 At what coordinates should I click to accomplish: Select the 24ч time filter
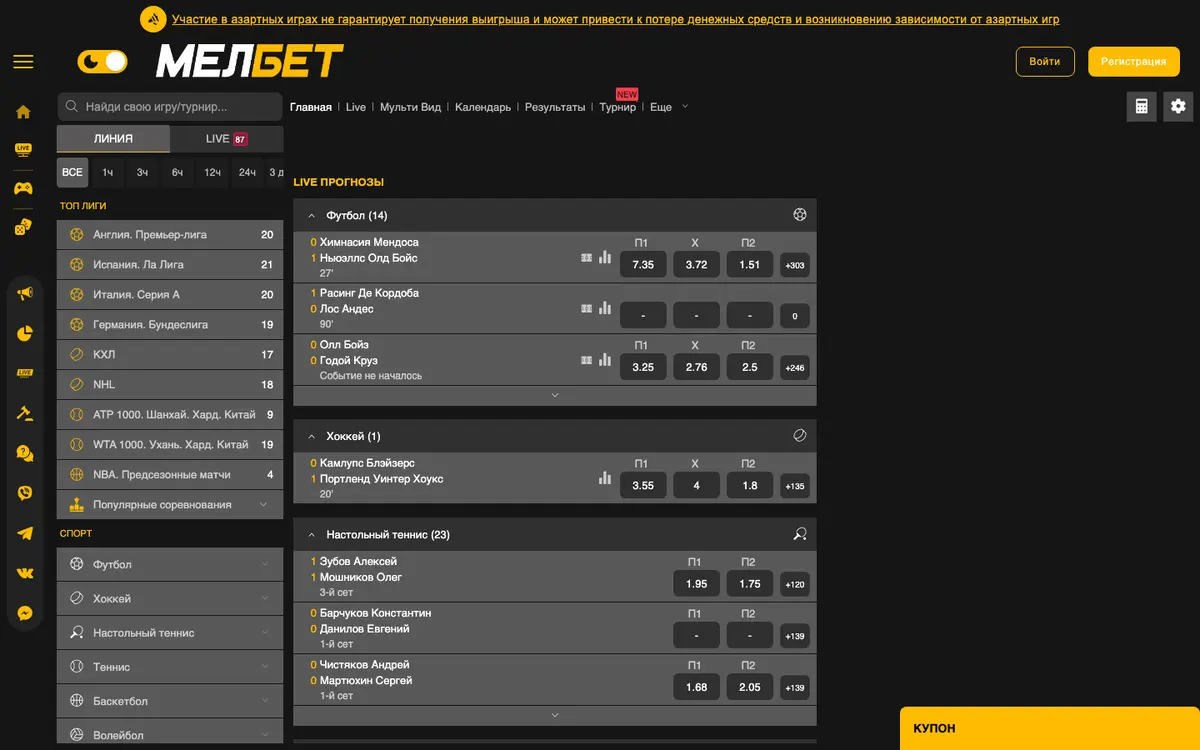247,173
